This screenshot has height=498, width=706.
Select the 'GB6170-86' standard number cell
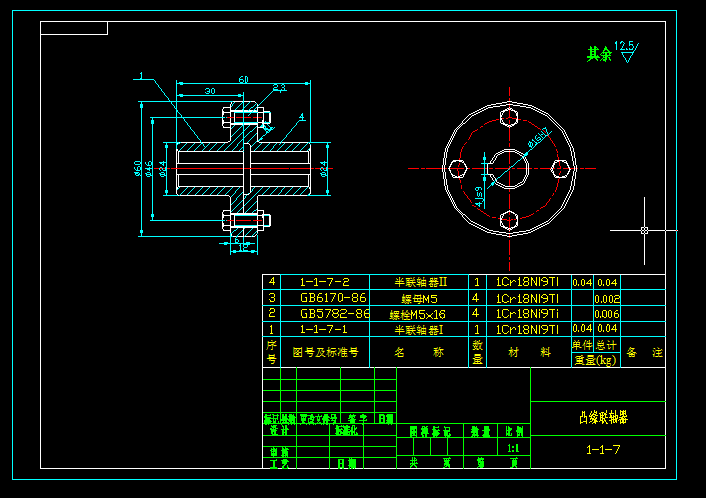(333, 298)
